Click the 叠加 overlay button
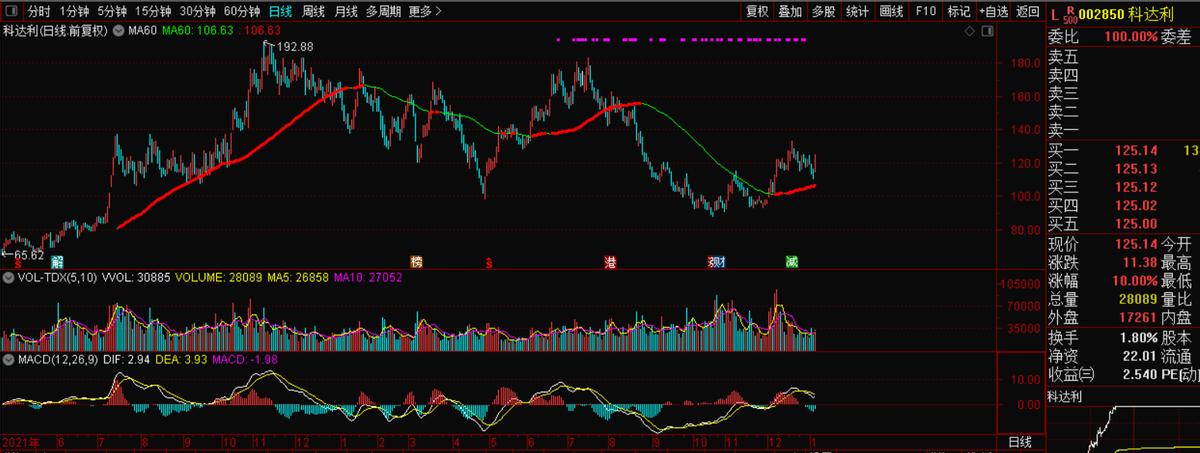The image size is (1200, 453). pos(790,12)
